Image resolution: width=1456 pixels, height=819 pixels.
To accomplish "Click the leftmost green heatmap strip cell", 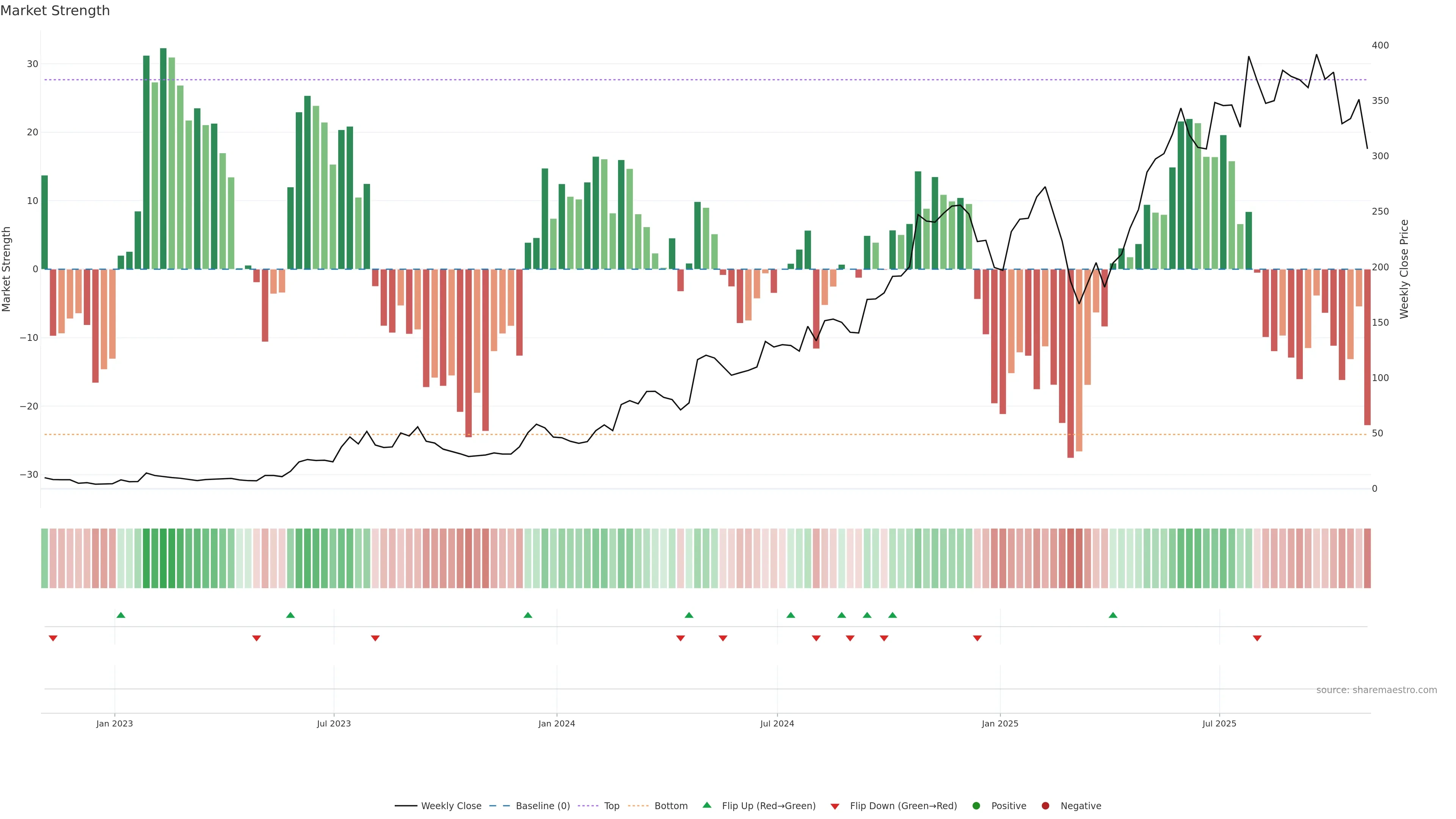I will [45, 559].
